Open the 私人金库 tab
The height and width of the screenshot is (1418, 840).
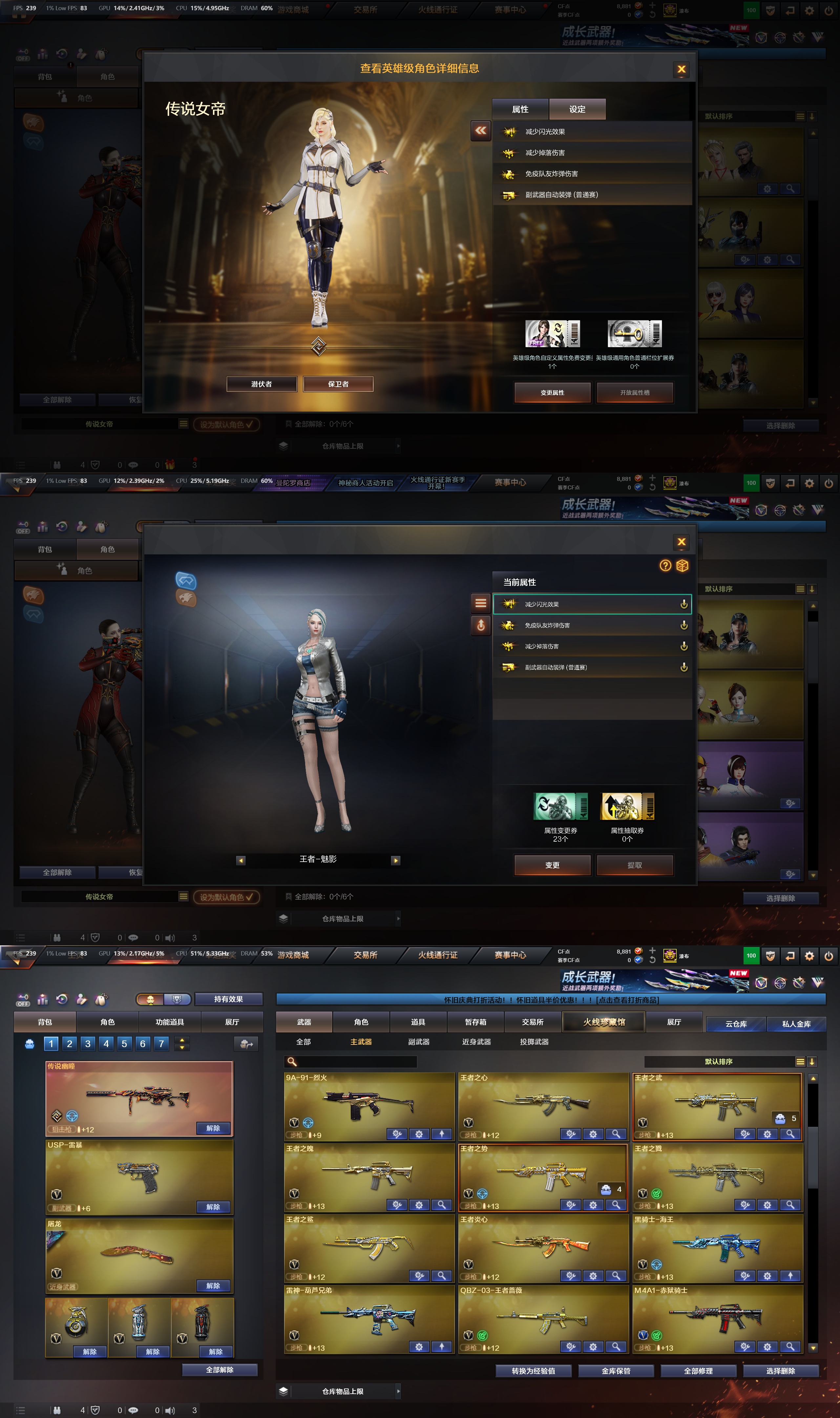pos(796,1023)
